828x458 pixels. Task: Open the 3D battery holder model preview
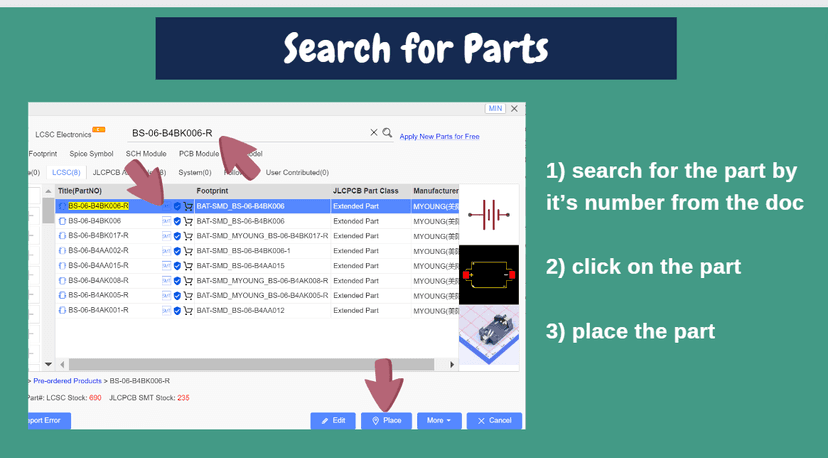click(x=489, y=335)
